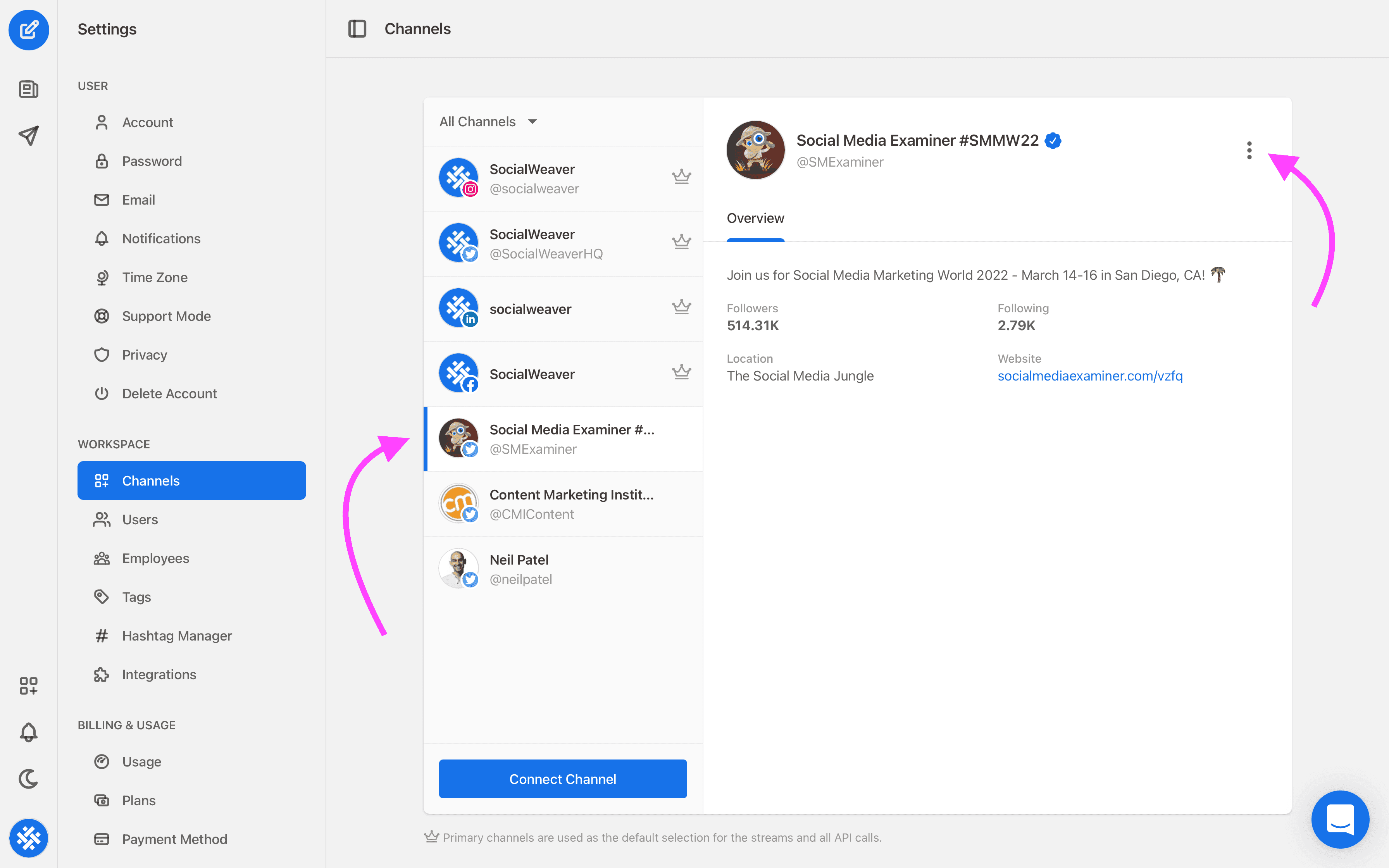Open the news feed icon in left rail

tap(29, 89)
